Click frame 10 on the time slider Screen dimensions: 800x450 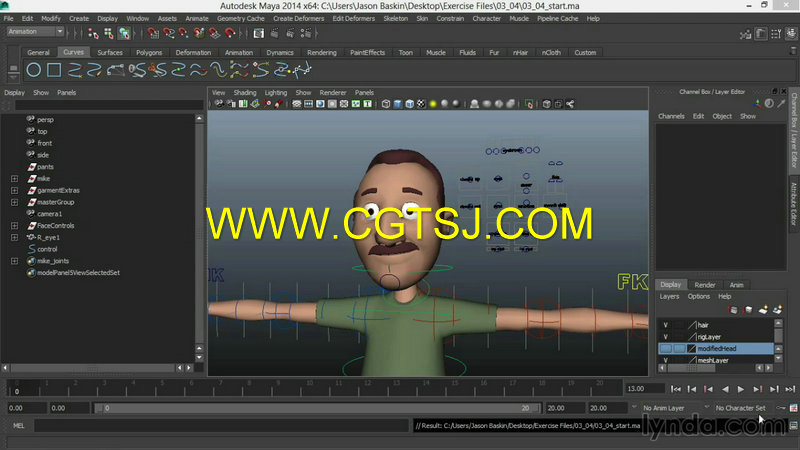(x=310, y=388)
